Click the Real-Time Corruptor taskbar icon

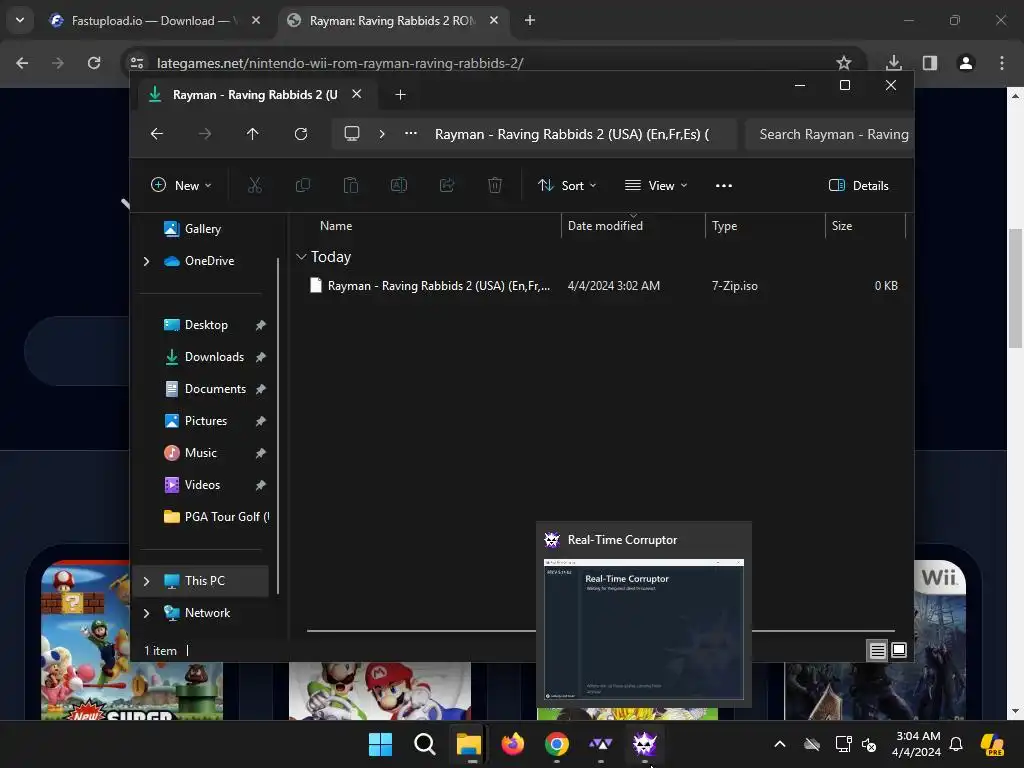pyautogui.click(x=645, y=744)
